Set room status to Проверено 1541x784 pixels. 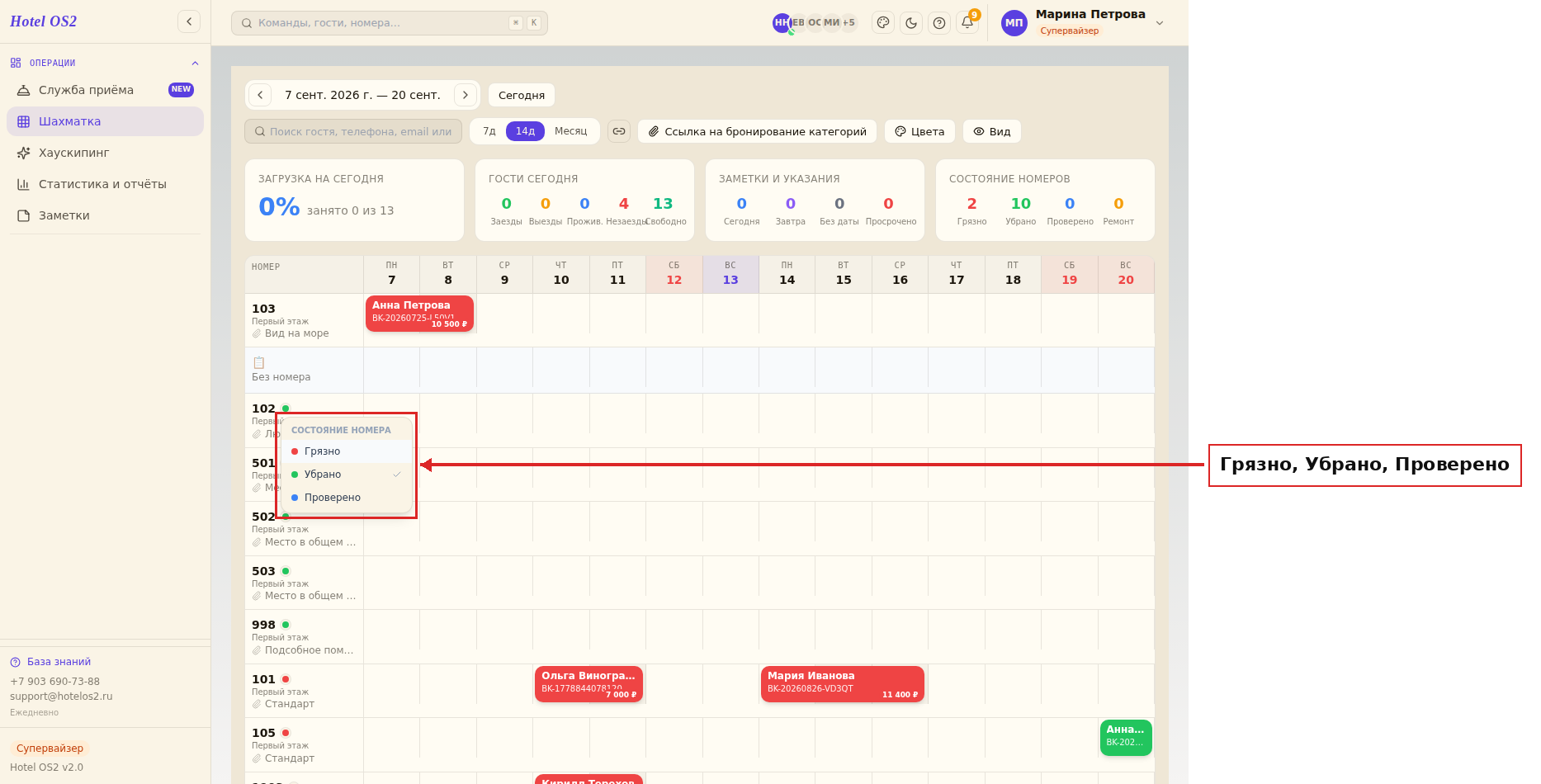(x=347, y=498)
